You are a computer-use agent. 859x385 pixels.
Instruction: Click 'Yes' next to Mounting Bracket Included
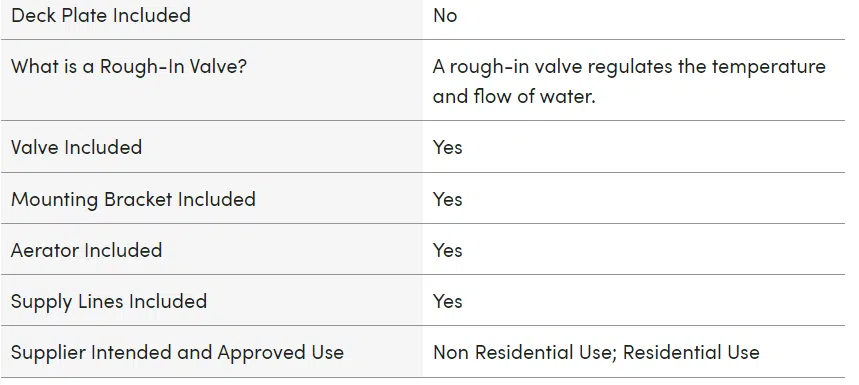[448, 199]
